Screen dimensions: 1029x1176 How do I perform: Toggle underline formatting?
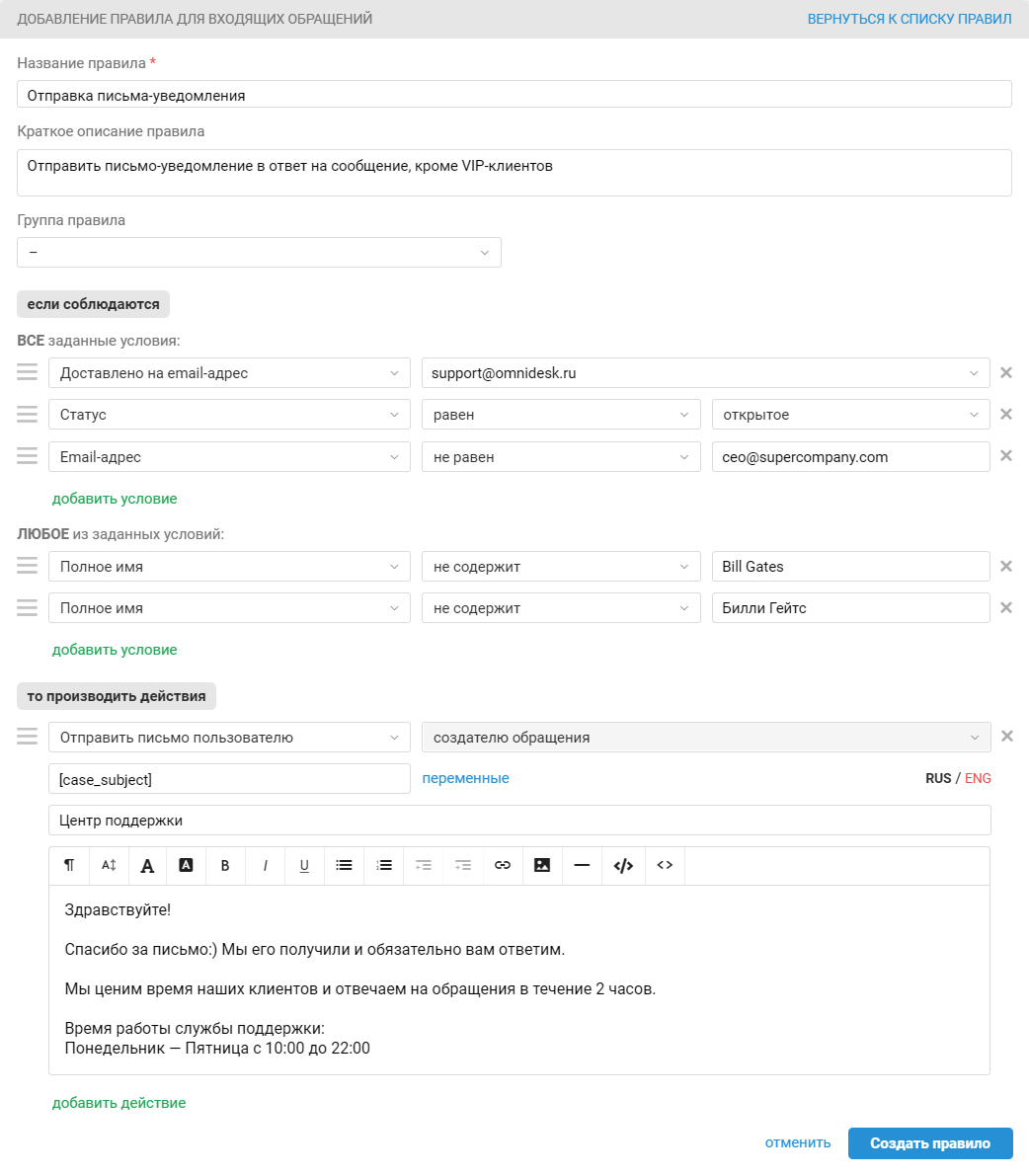pyautogui.click(x=304, y=866)
